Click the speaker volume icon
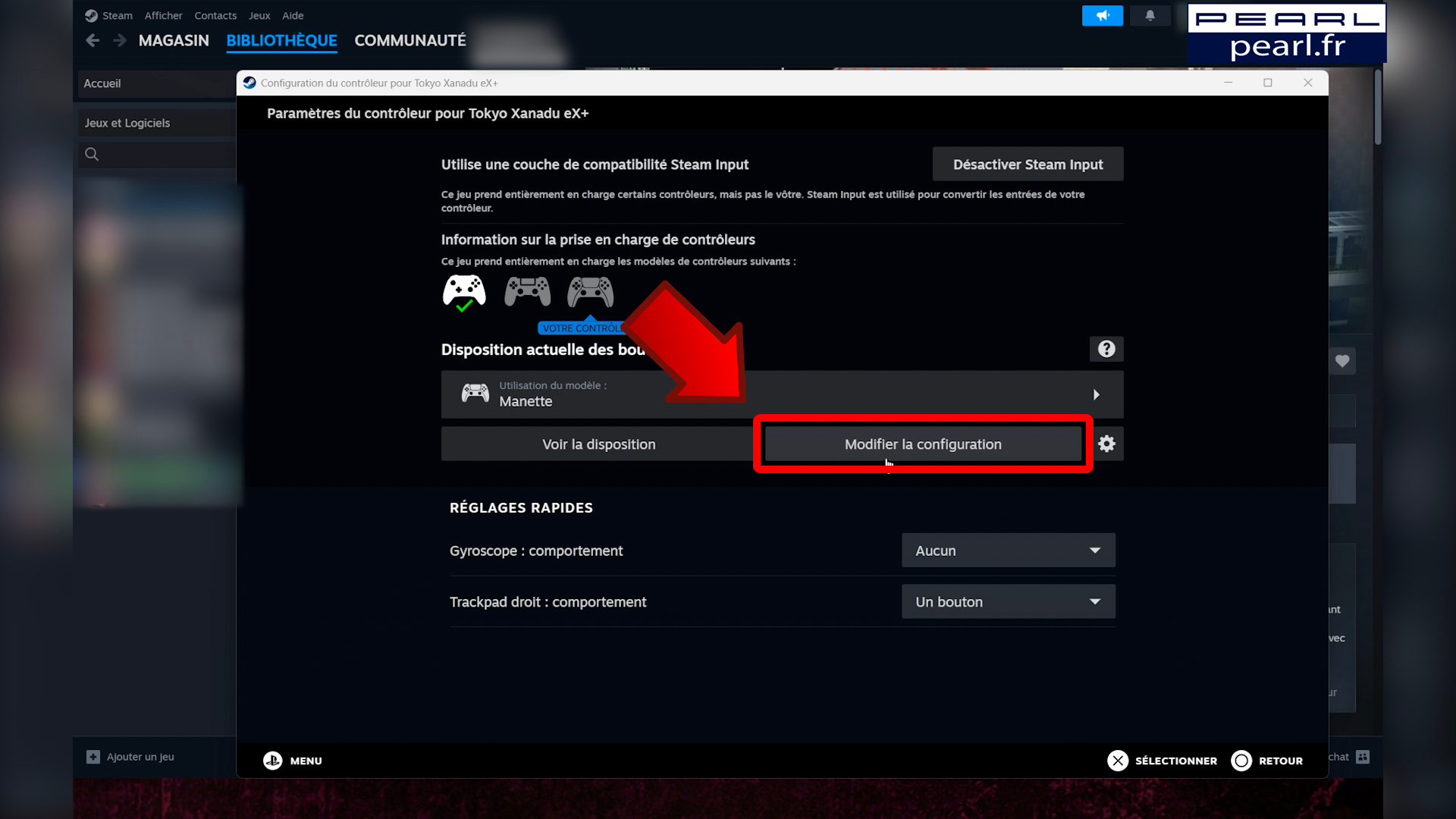 tap(1103, 15)
